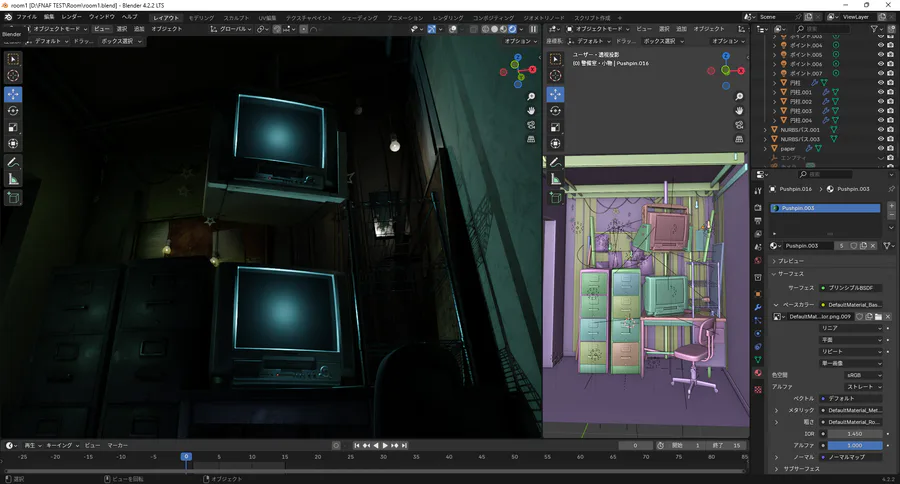Open the Texture properties checker tab
900x484 pixels.
pos(758,389)
